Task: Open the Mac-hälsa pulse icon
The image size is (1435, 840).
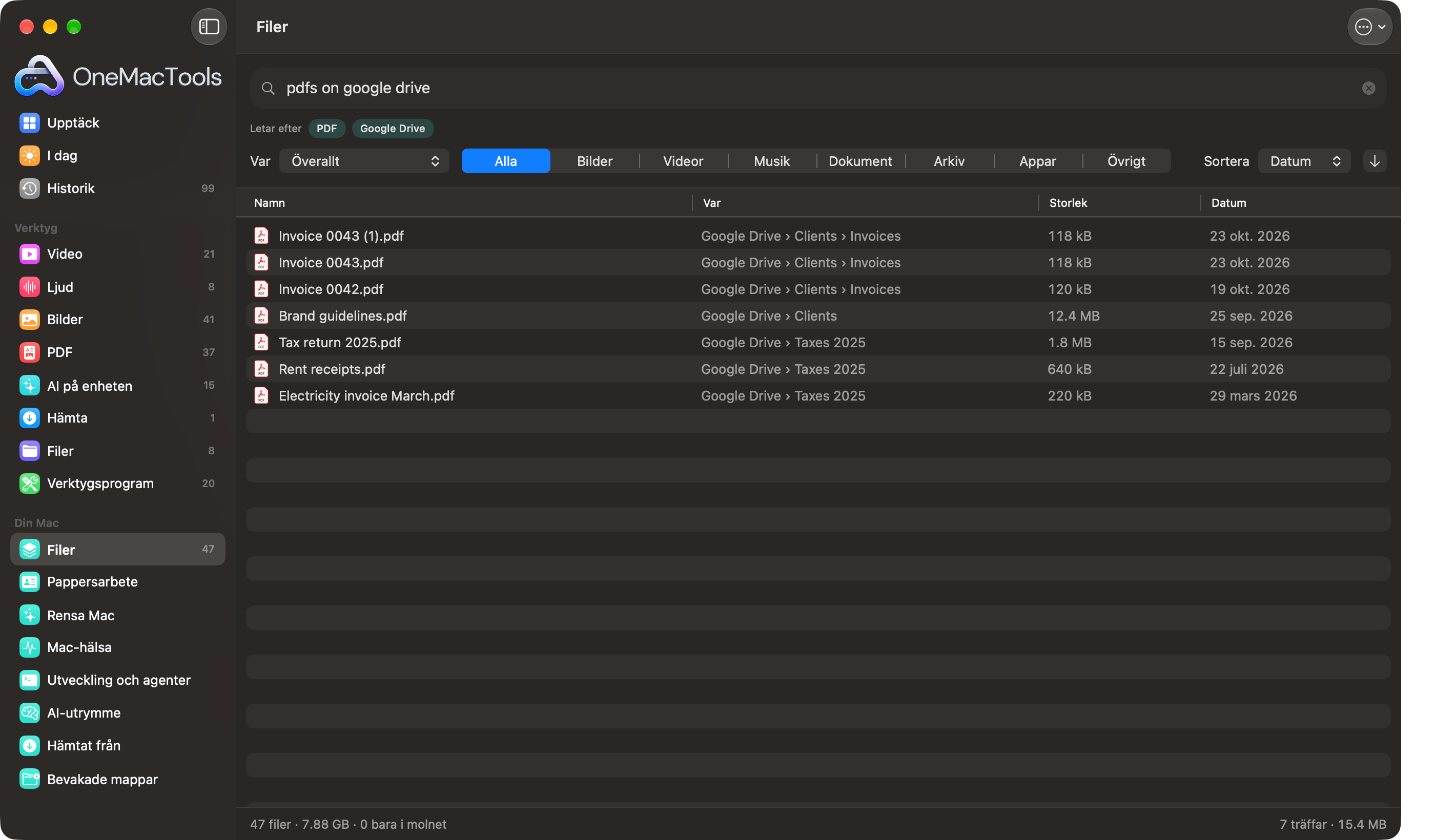Action: click(30, 647)
